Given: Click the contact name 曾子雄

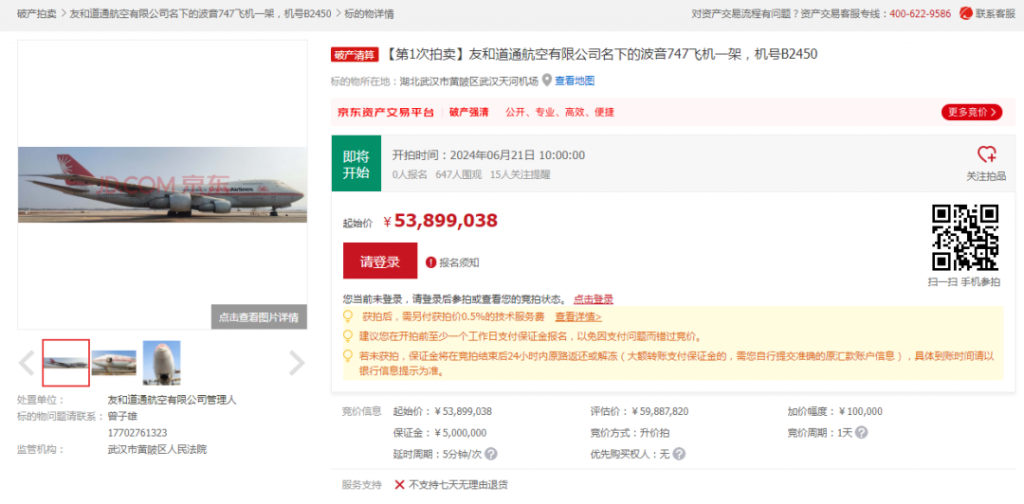Looking at the screenshot, I should [x=123, y=416].
